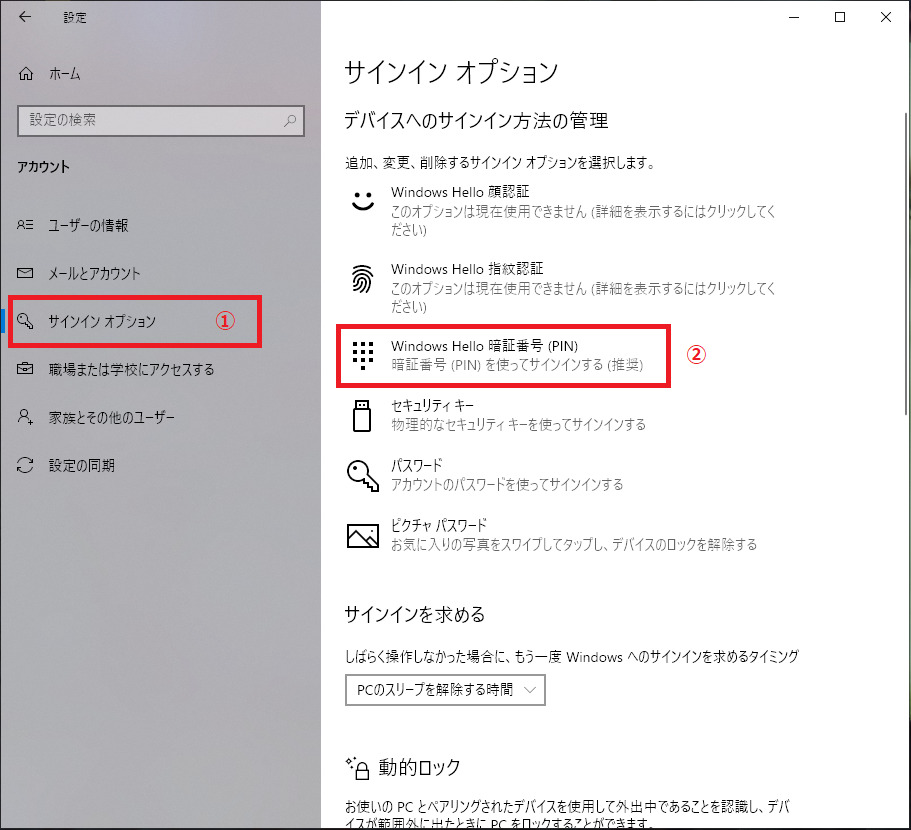Click the back arrow in title bar

pyautogui.click(x=25, y=17)
